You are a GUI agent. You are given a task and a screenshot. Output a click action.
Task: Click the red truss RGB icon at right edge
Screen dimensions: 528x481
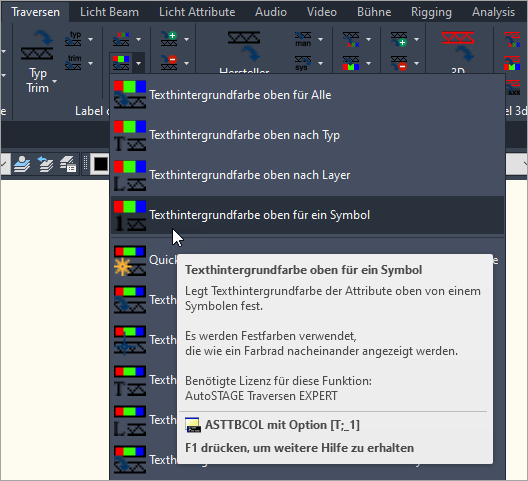coord(512,63)
